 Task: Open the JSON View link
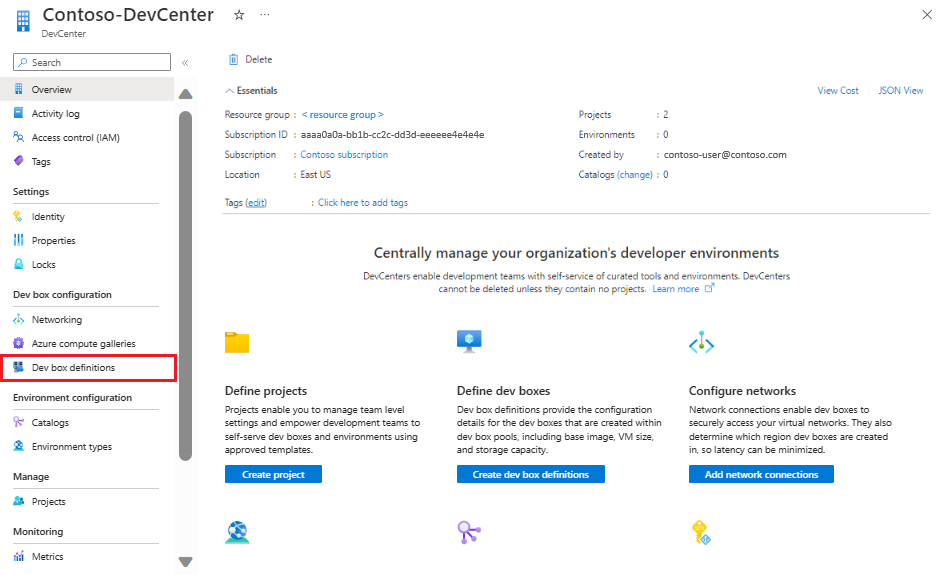pyautogui.click(x=900, y=90)
